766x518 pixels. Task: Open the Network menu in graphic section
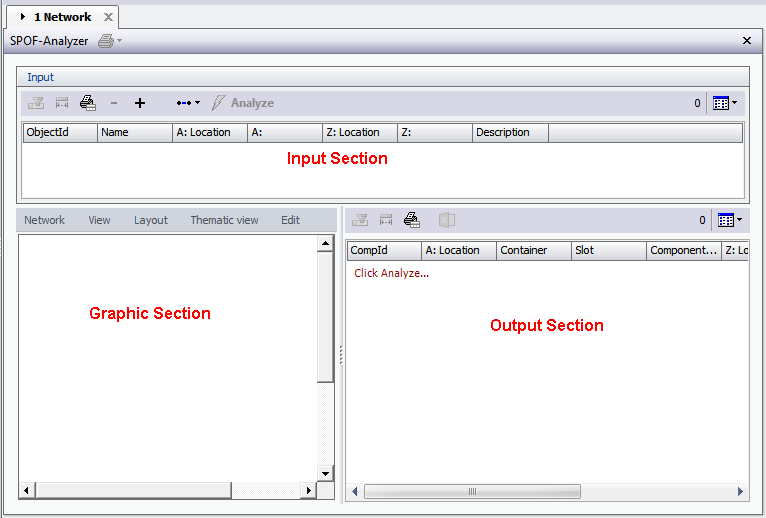[44, 220]
